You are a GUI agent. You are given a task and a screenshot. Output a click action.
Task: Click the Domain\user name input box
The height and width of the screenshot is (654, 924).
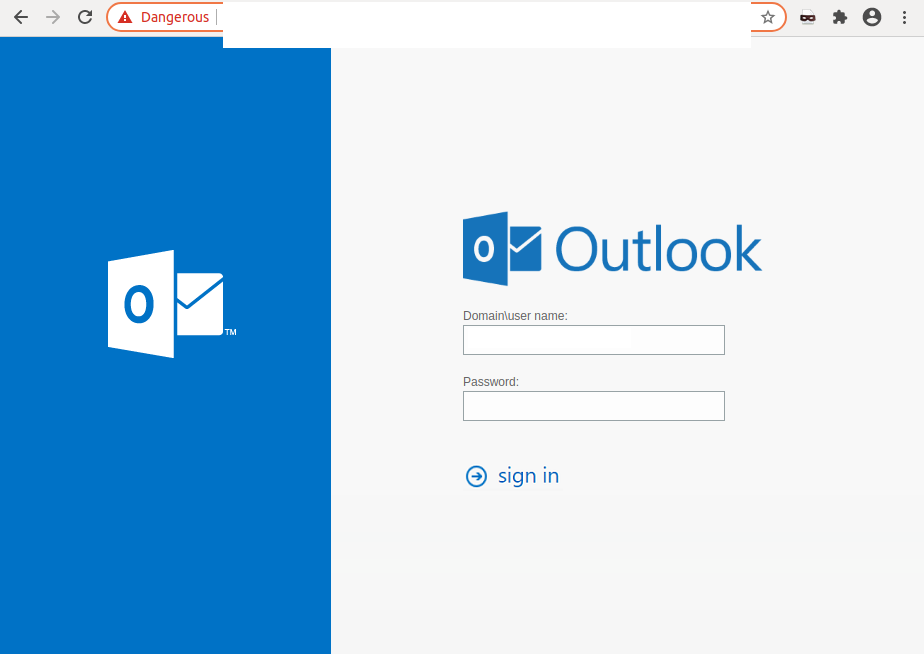point(593,340)
